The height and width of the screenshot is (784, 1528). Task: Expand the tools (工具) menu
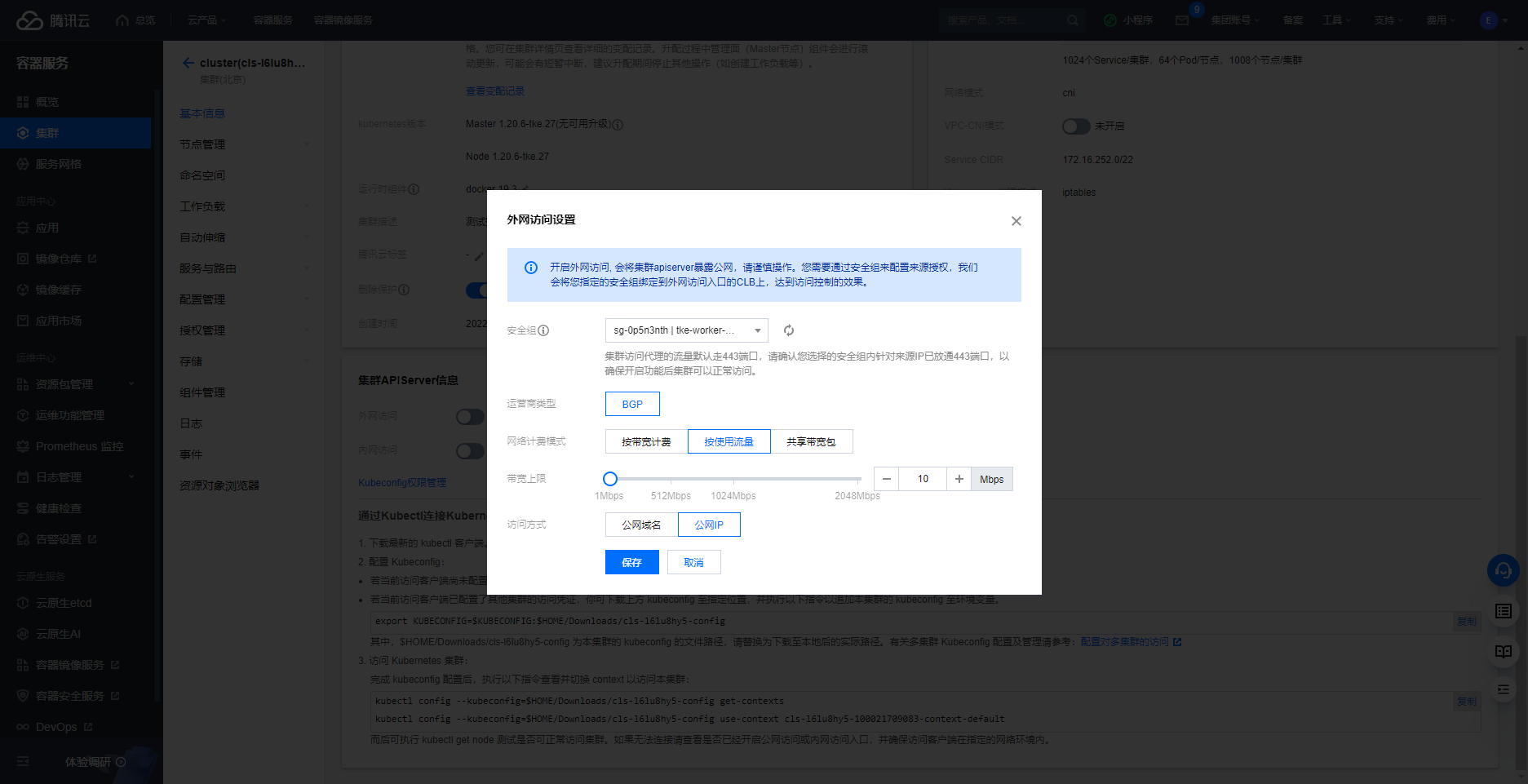coord(1336,20)
